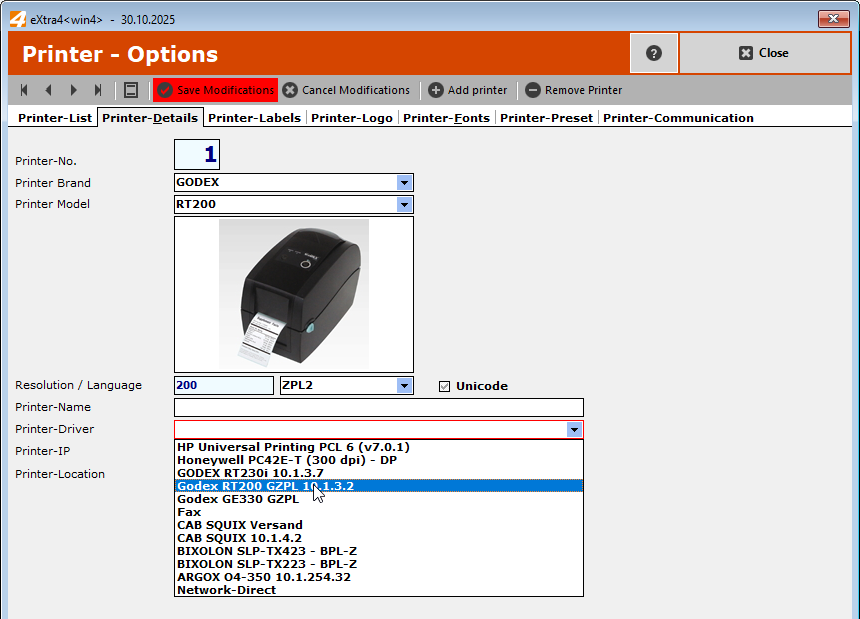Viewport: 860px width, 619px height.
Task: Select Network-Direct from driver list
Action: pos(226,590)
